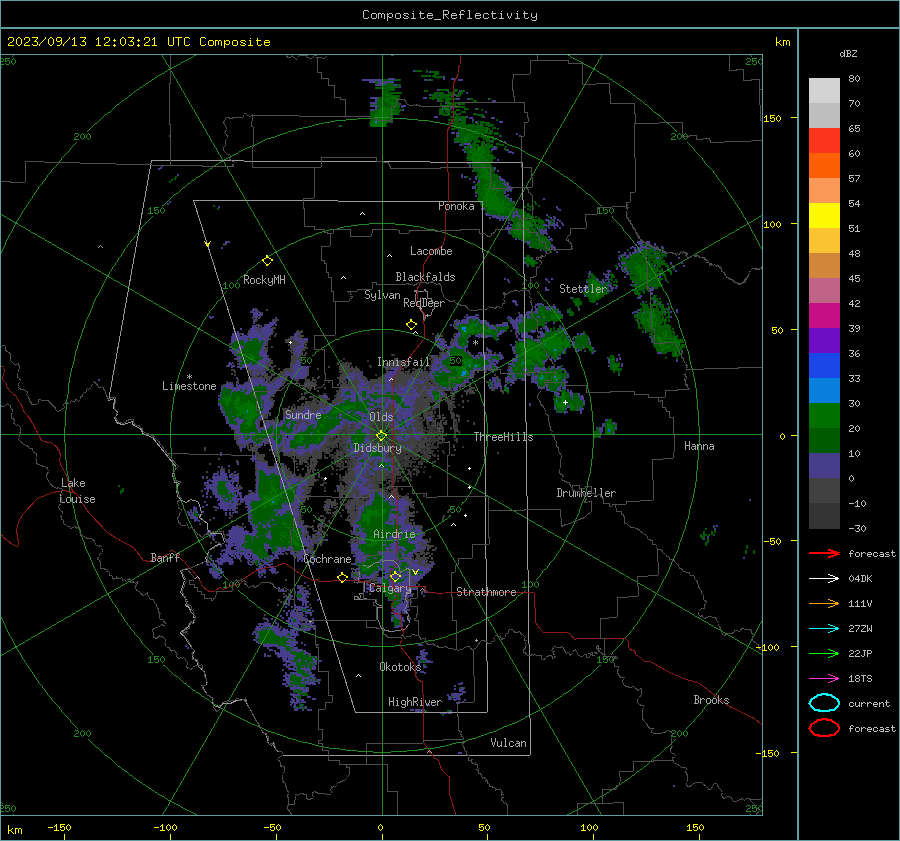900x841 pixels.
Task: Select the red swatch between 65 and 60
Action: pyautogui.click(x=824, y=141)
